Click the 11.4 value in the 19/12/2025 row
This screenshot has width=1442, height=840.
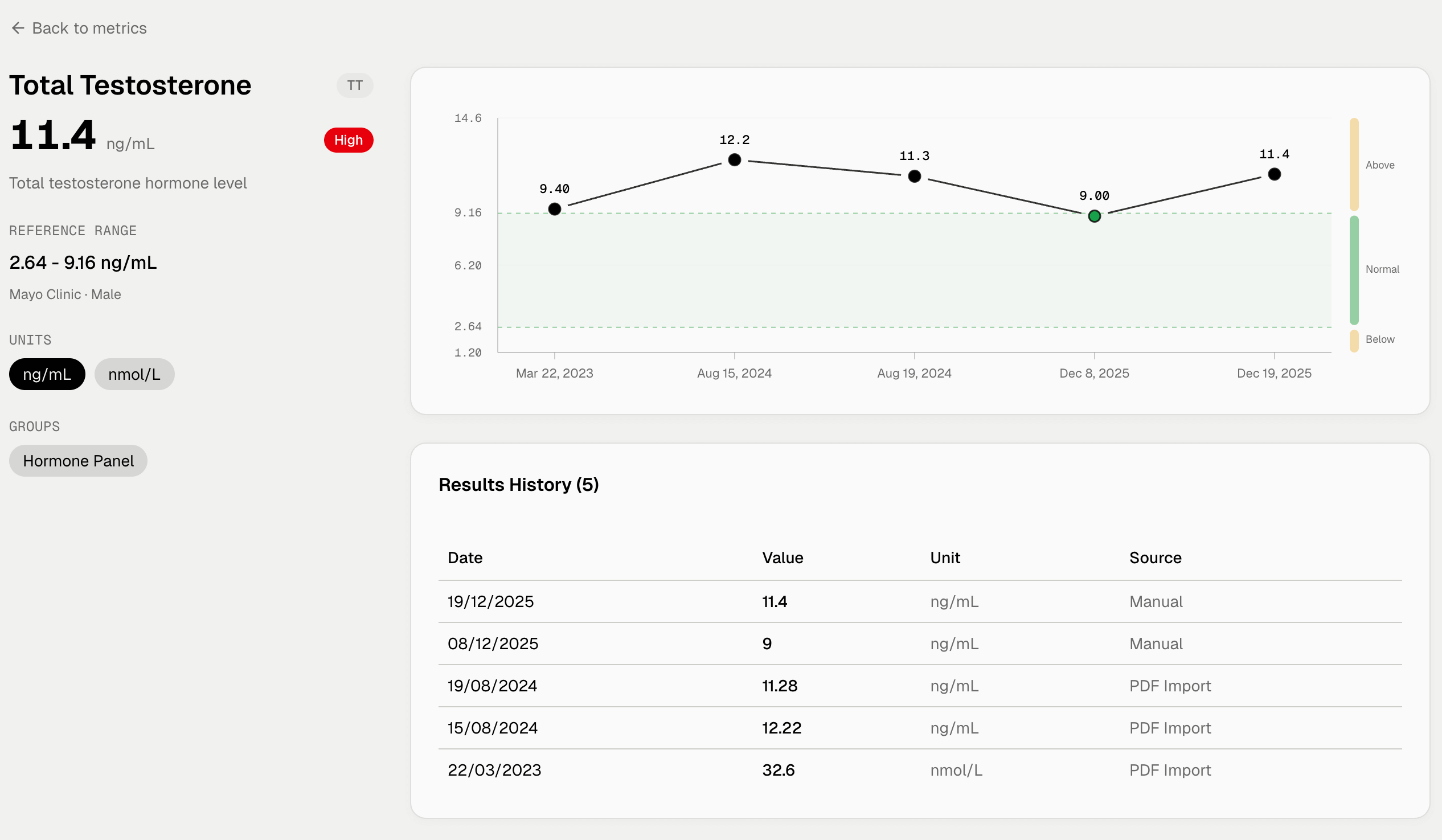pos(775,601)
